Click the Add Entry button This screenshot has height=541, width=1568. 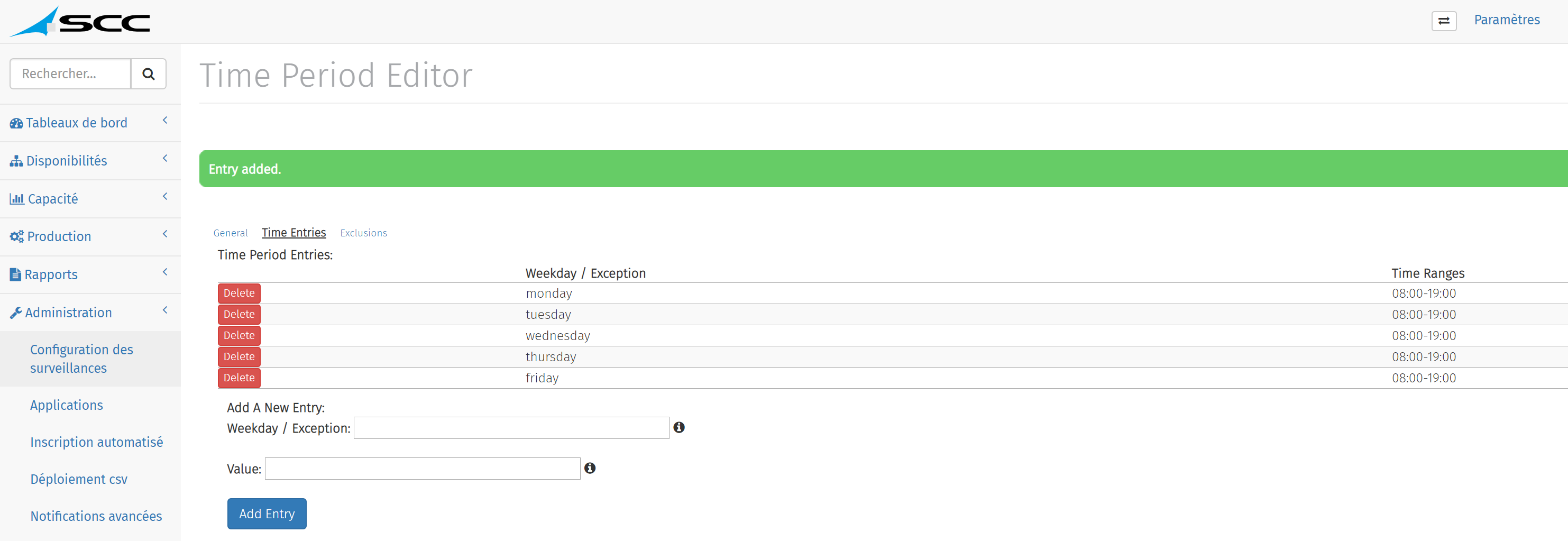pyautogui.click(x=267, y=514)
